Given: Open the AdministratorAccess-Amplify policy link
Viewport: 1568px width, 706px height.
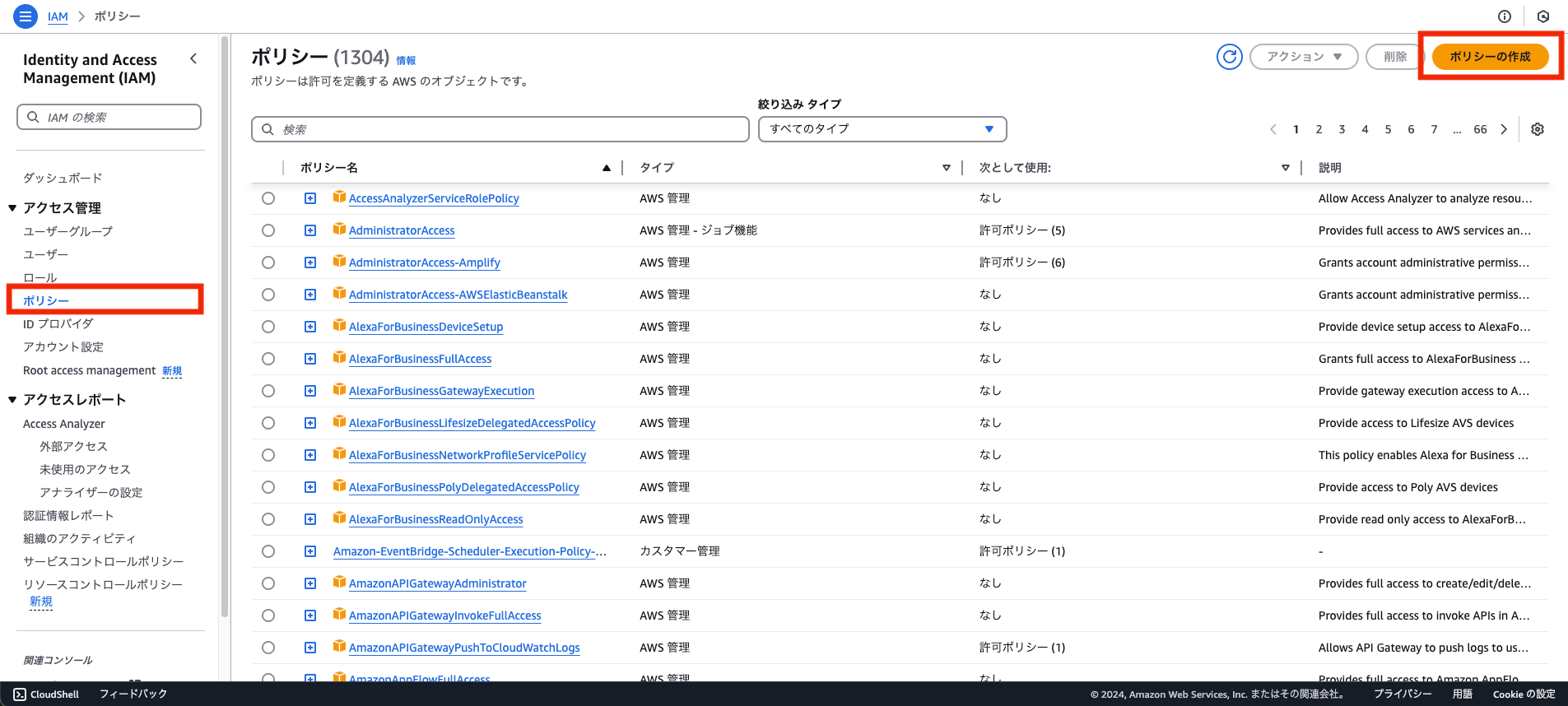Looking at the screenshot, I should coord(424,262).
